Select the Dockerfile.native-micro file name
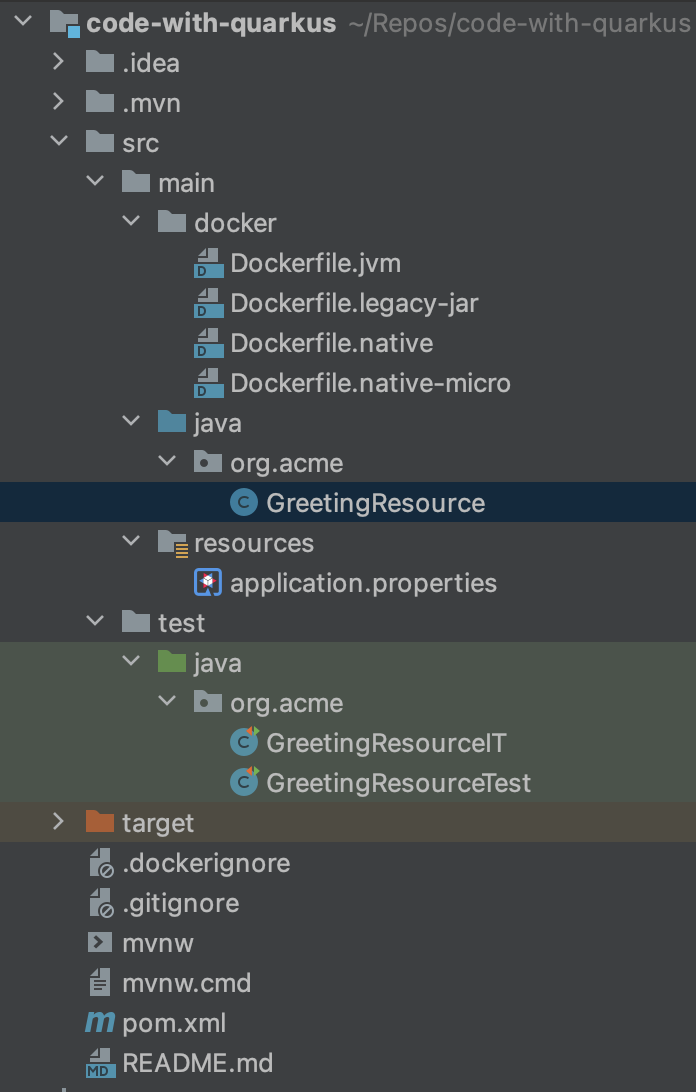Screen dimensions: 696x1092 pos(371,383)
